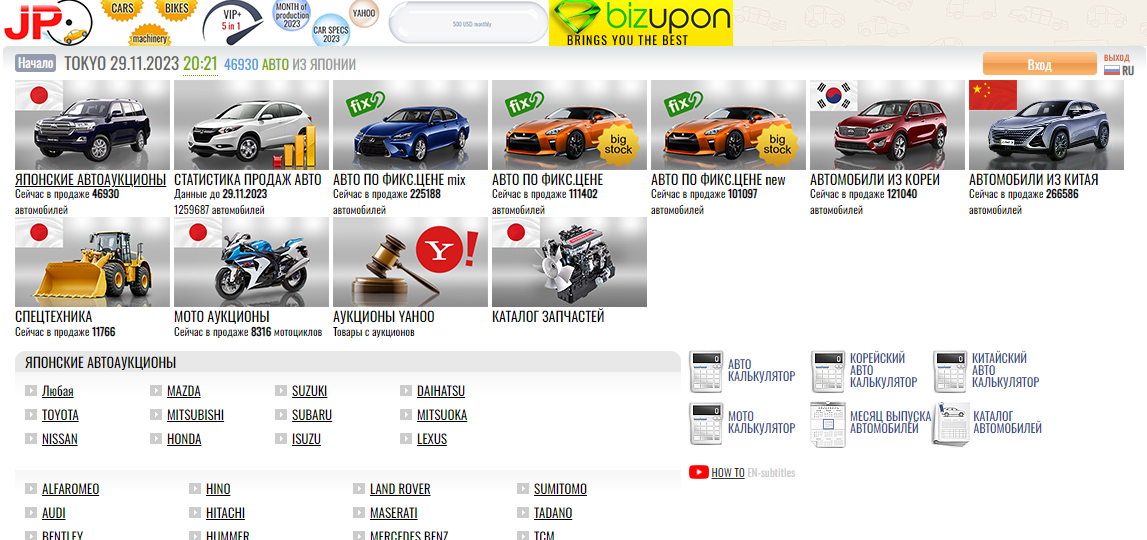Open Month of production 2023 bubble
The width and height of the screenshot is (1147, 540).
[x=292, y=14]
